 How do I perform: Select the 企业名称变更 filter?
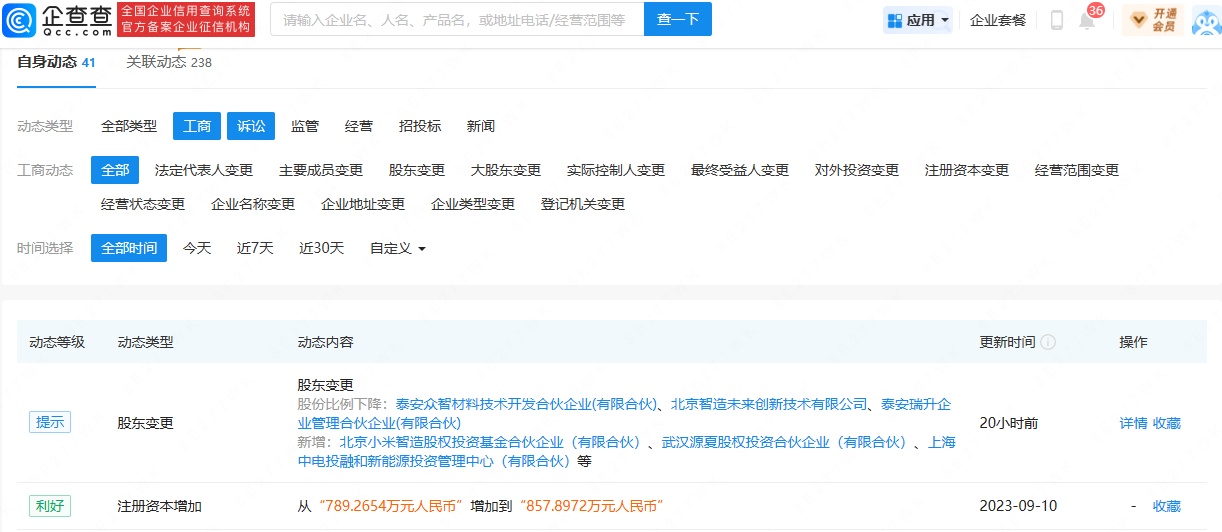[253, 204]
